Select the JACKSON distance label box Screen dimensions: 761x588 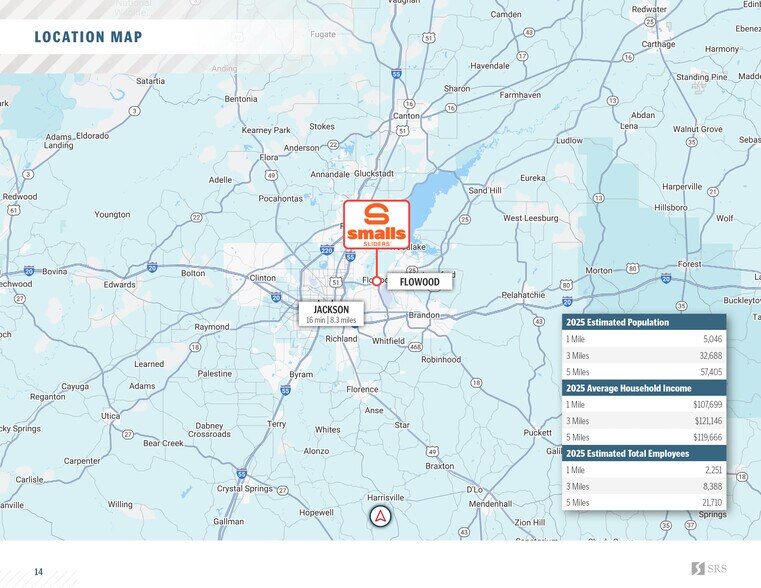click(331, 314)
